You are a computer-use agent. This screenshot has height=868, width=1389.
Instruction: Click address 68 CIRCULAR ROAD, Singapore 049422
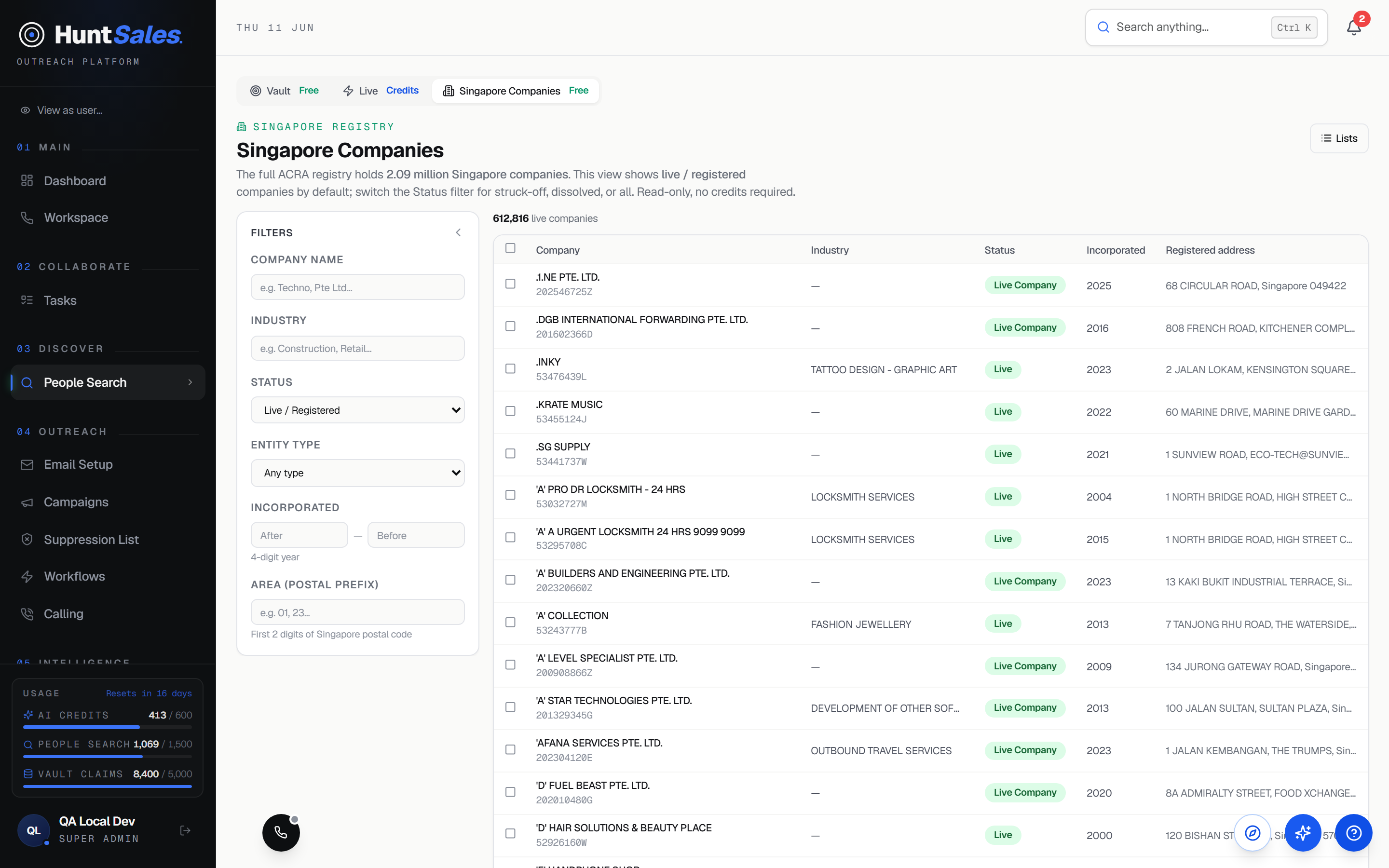1255,286
